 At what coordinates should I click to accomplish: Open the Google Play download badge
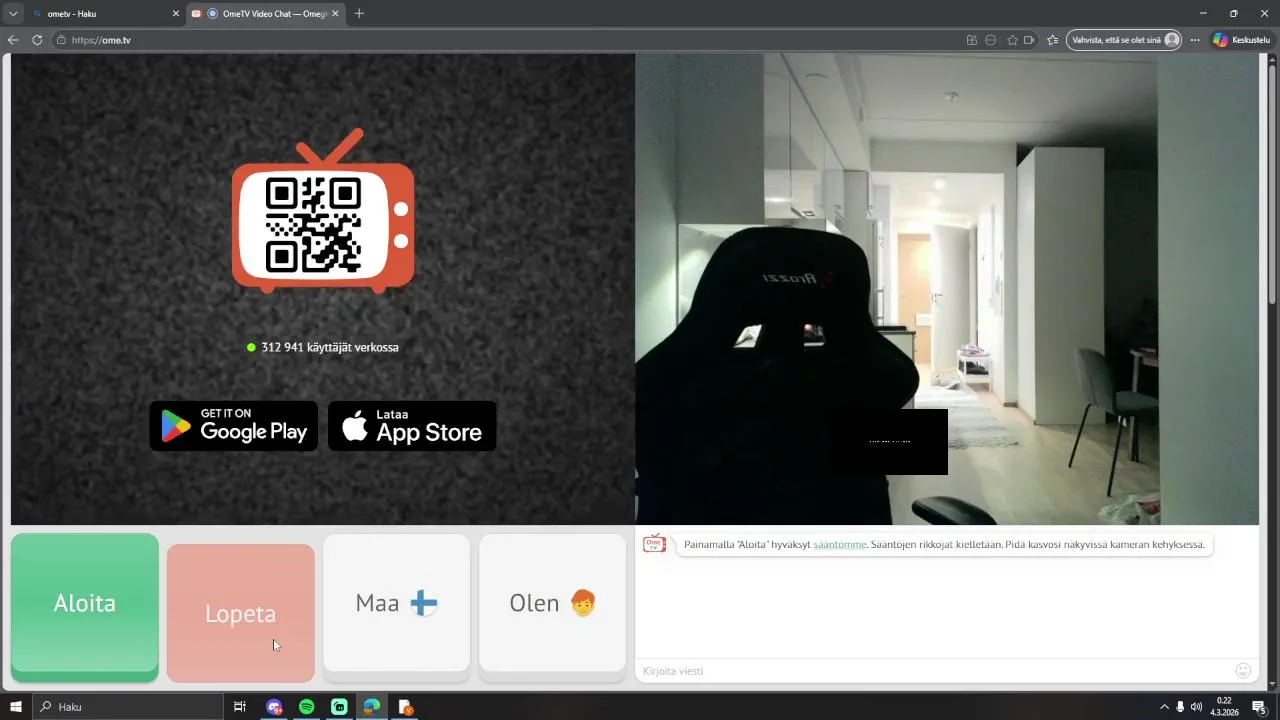coord(234,426)
